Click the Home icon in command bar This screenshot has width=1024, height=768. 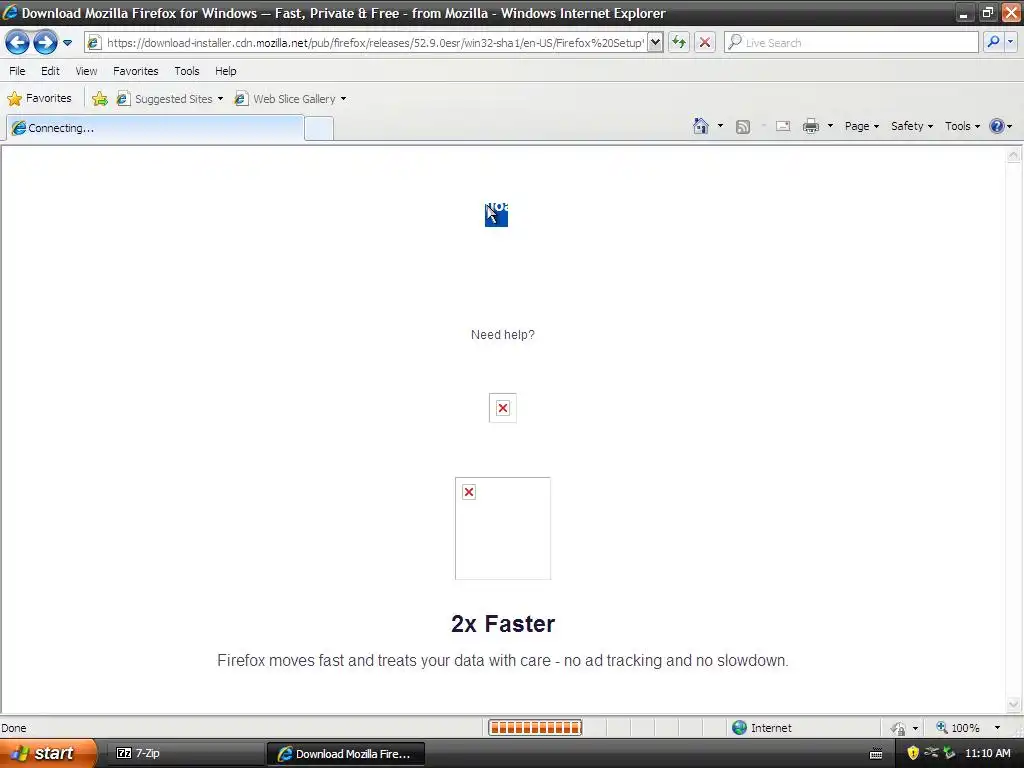(x=701, y=126)
